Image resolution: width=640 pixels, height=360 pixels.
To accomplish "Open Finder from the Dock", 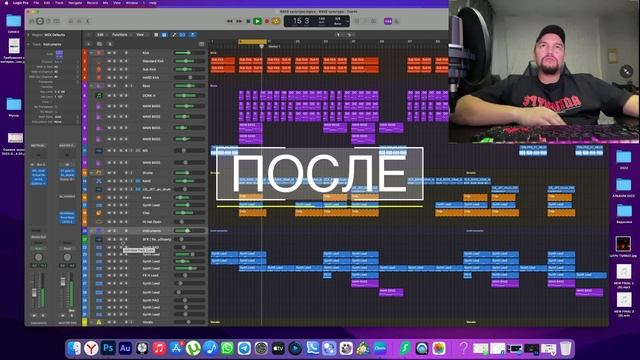I will point(74,348).
